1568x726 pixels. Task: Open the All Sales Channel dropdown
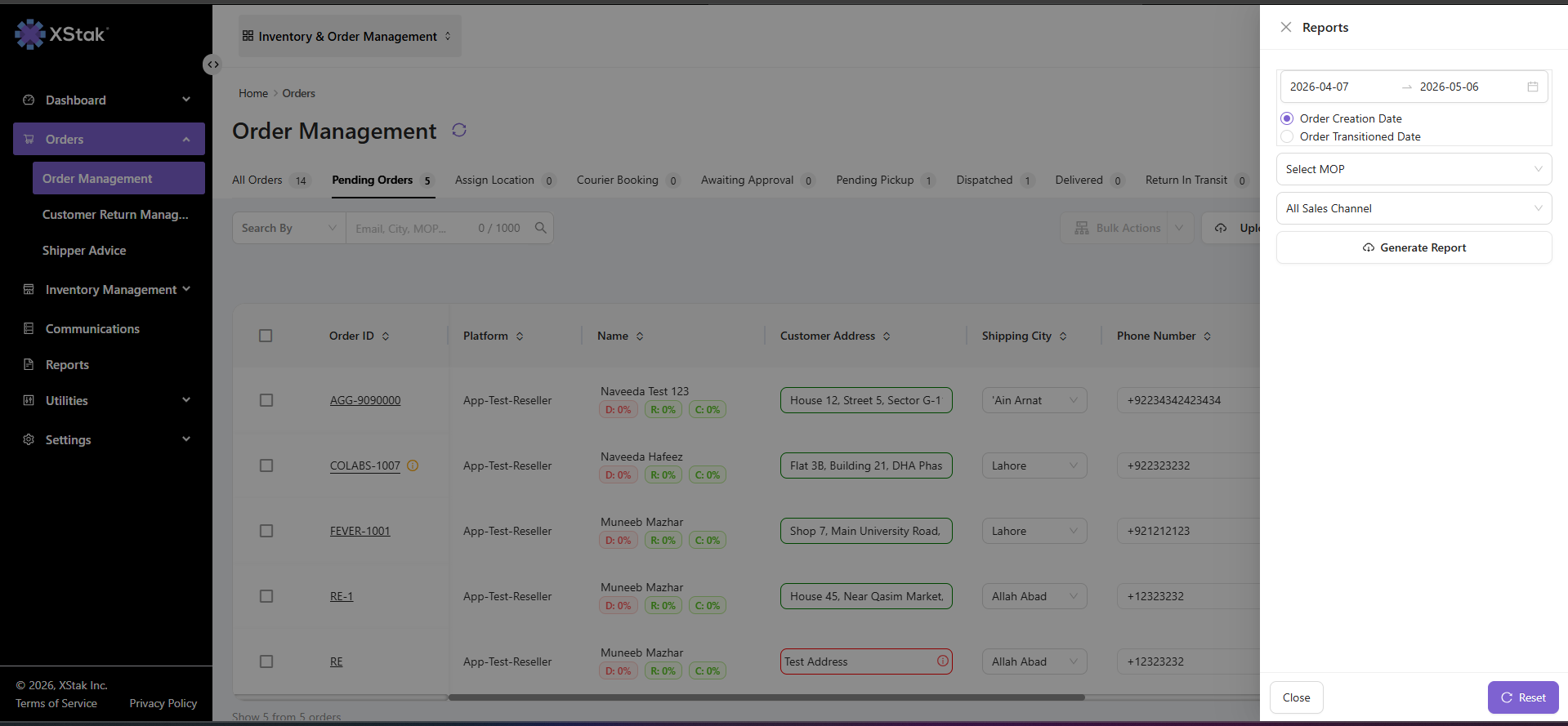(x=1414, y=208)
